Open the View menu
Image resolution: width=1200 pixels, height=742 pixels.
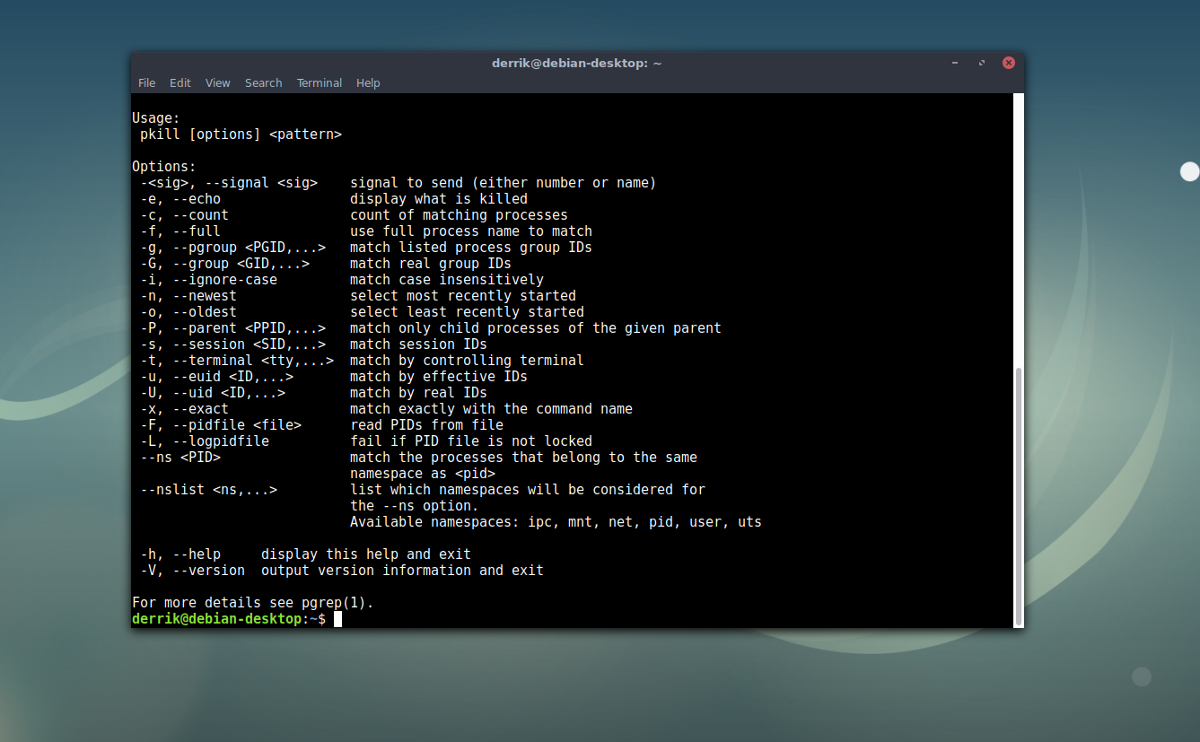[217, 83]
